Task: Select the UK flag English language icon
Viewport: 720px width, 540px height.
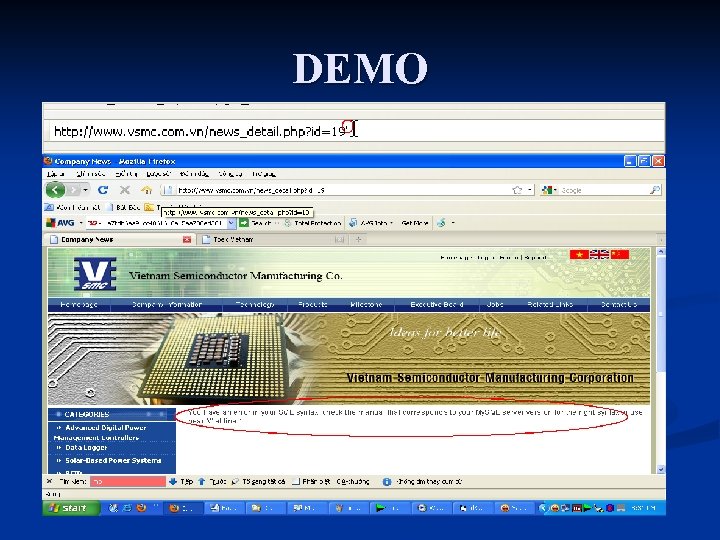Action: click(x=599, y=254)
